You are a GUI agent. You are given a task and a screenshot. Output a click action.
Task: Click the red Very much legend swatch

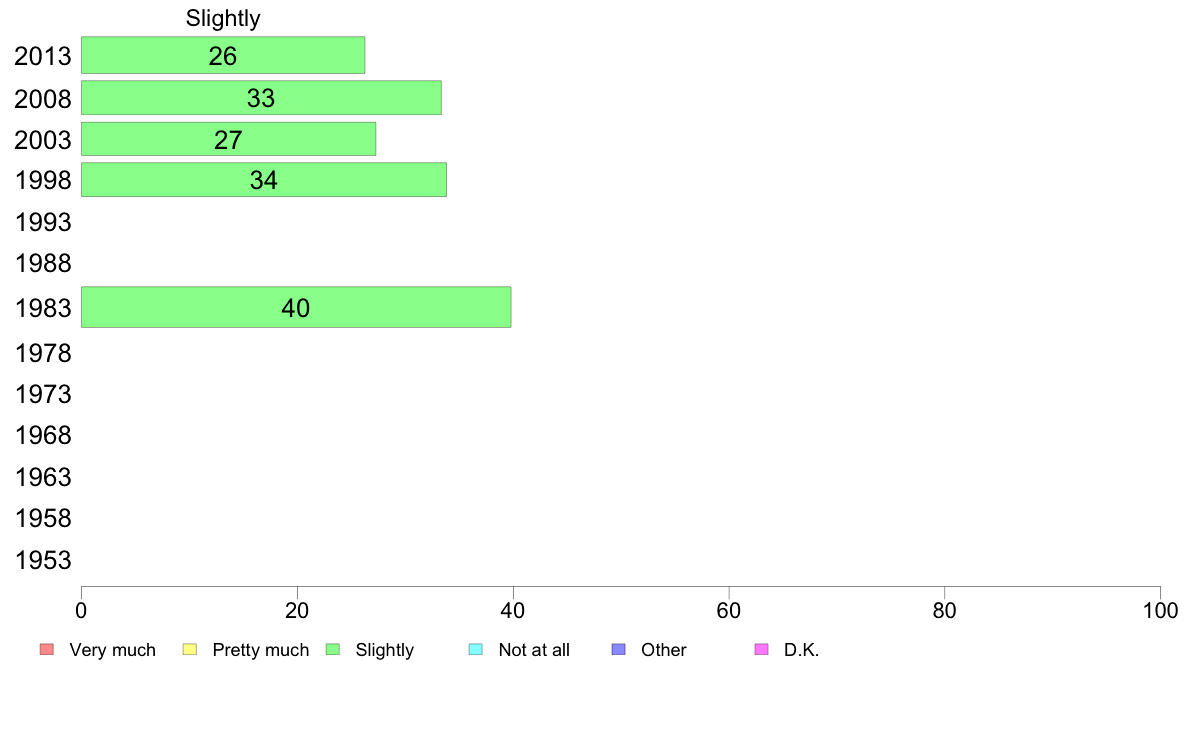(x=46, y=650)
